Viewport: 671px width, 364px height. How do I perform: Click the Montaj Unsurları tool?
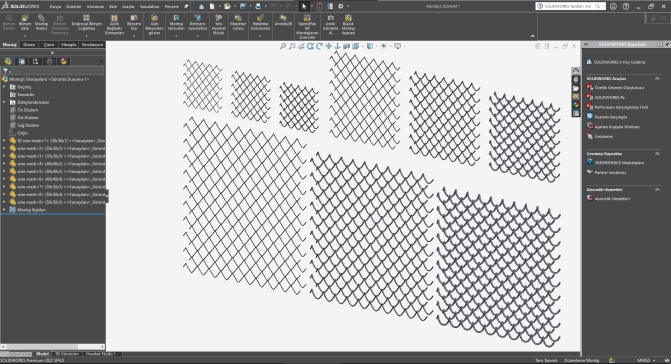coord(176,23)
